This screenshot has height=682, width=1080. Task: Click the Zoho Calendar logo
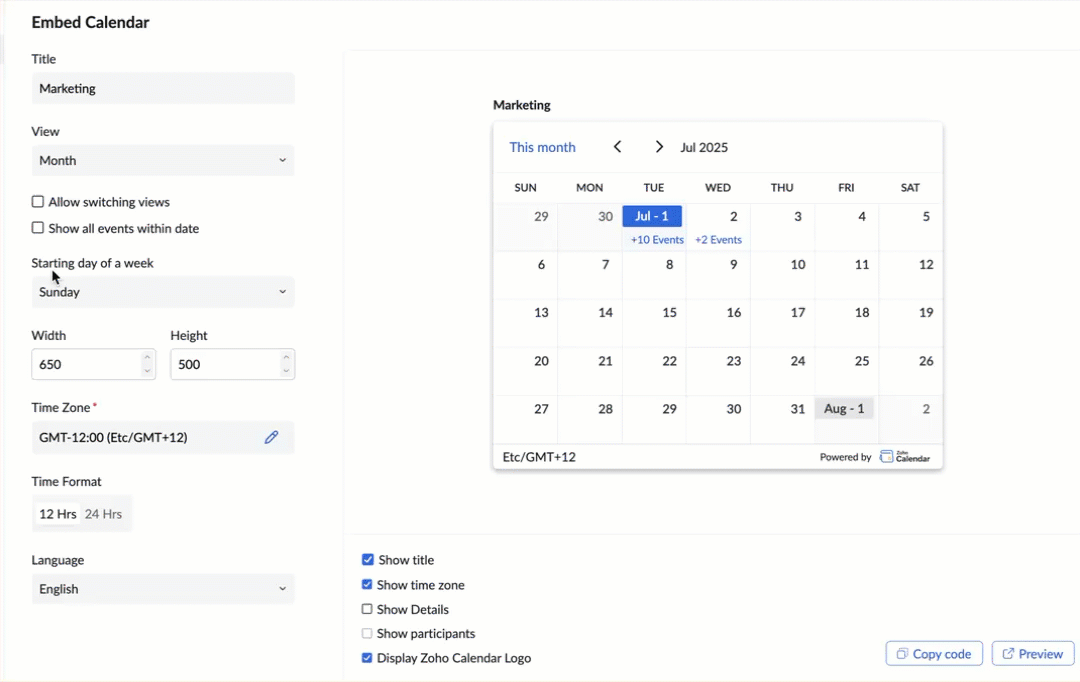[x=905, y=457]
